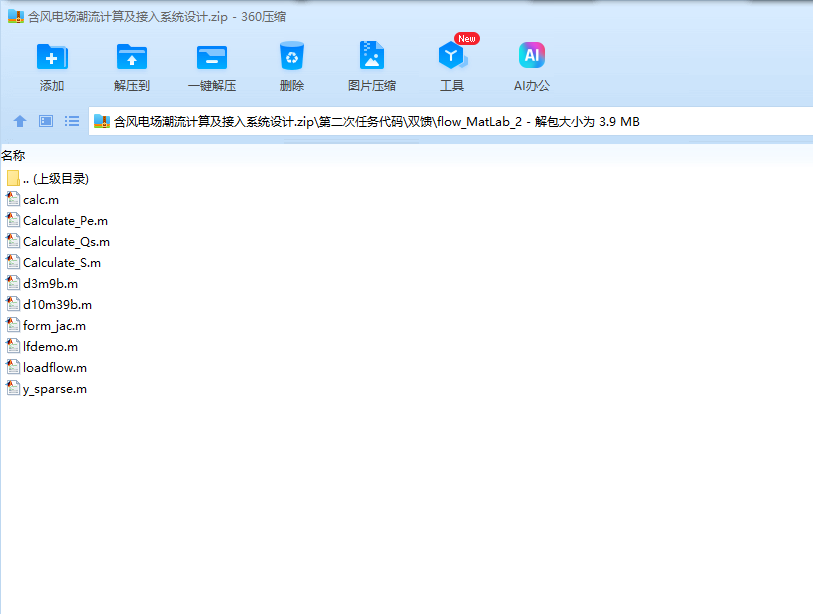Click the 一键解压 label text
Viewport: 813px width, 614px height.
212,86
